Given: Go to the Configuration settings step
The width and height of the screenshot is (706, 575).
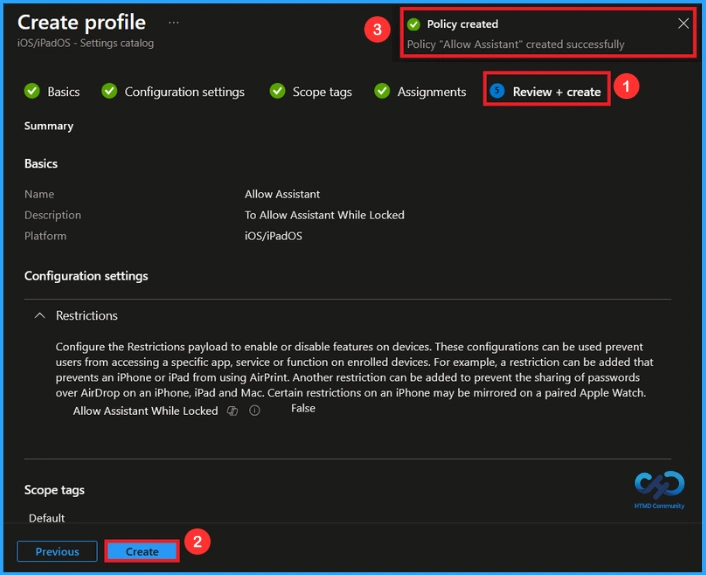Looking at the screenshot, I should 185,92.
